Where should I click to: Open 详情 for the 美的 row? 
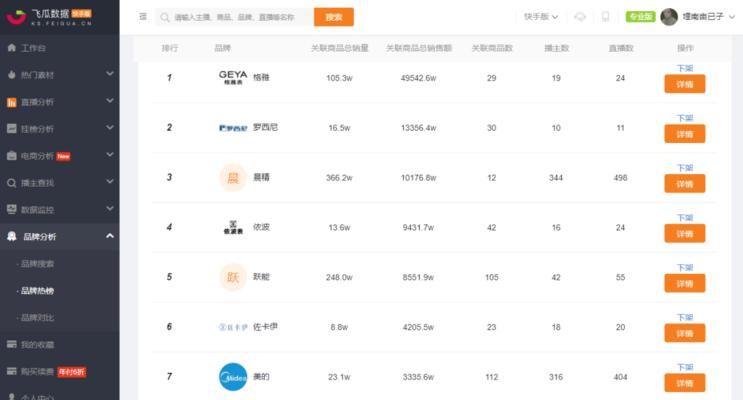pyautogui.click(x=684, y=382)
